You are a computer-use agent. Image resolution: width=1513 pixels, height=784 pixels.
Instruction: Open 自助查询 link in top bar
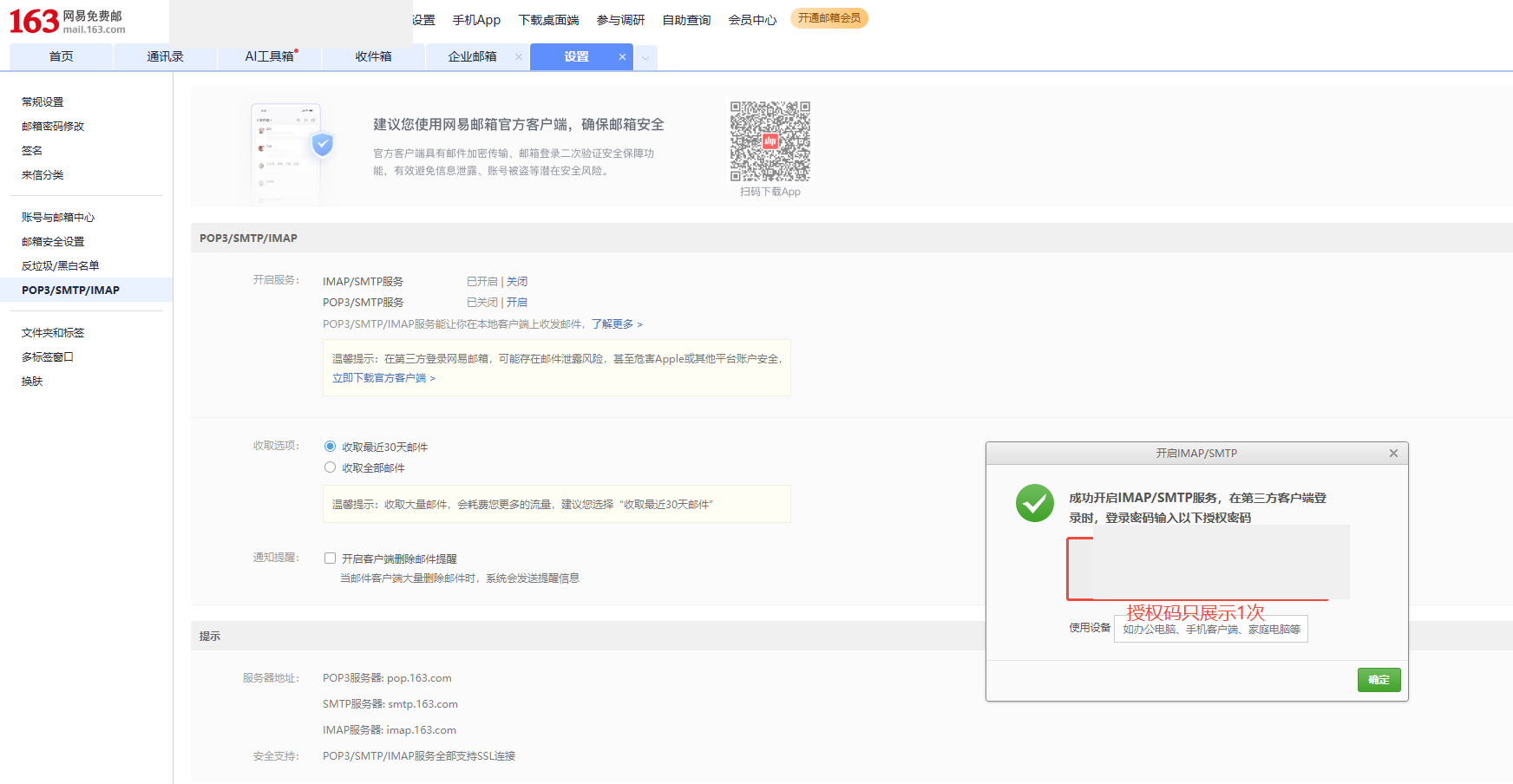pos(686,20)
